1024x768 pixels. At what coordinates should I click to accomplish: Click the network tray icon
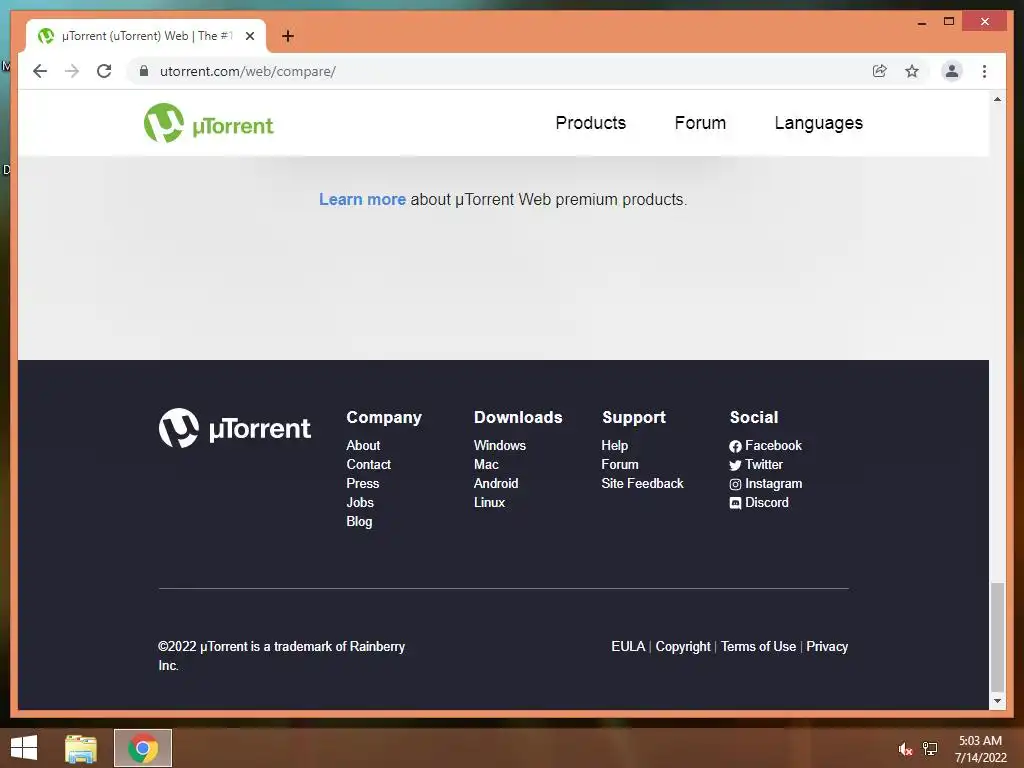[930, 749]
